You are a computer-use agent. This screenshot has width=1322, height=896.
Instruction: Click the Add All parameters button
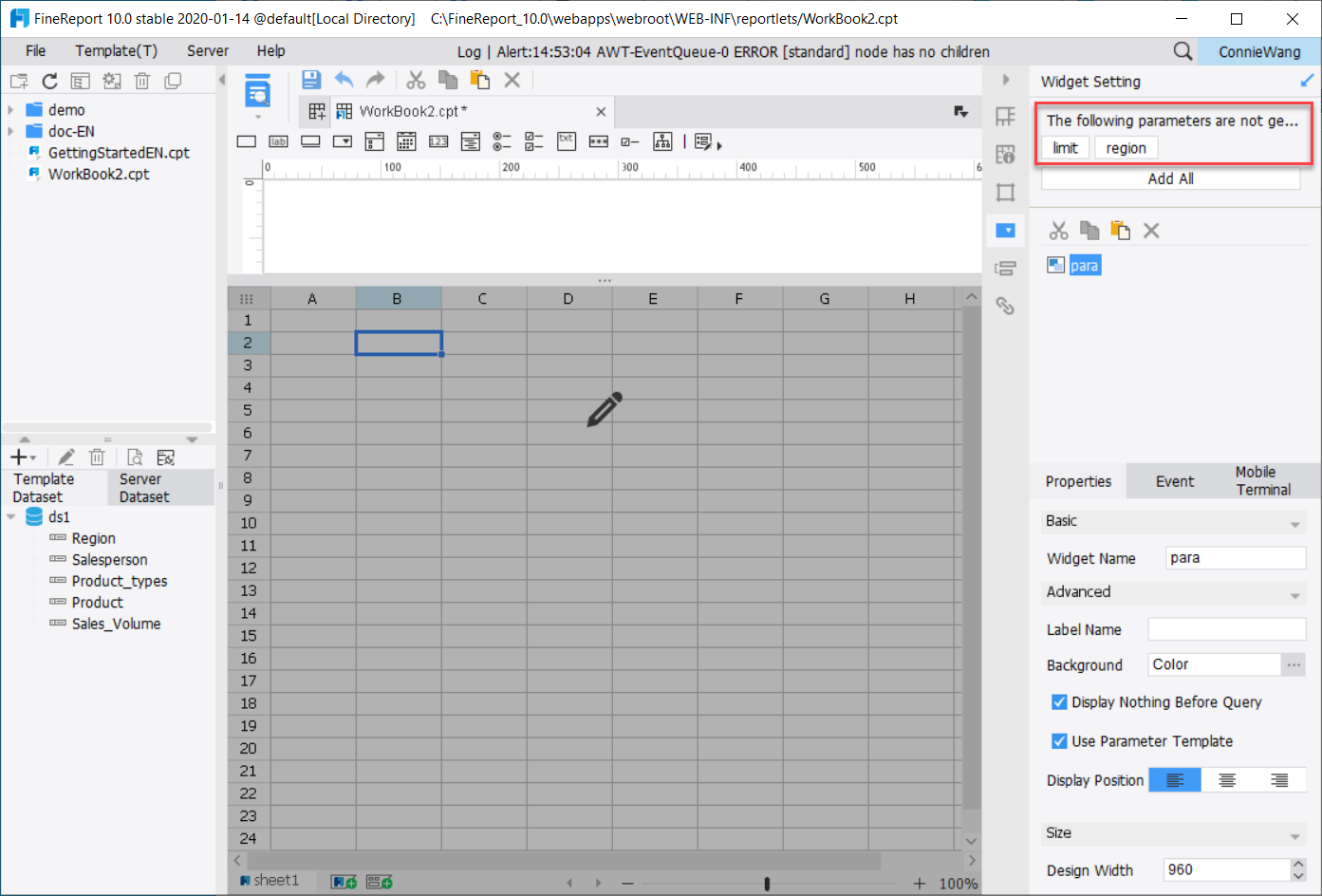pos(1170,179)
